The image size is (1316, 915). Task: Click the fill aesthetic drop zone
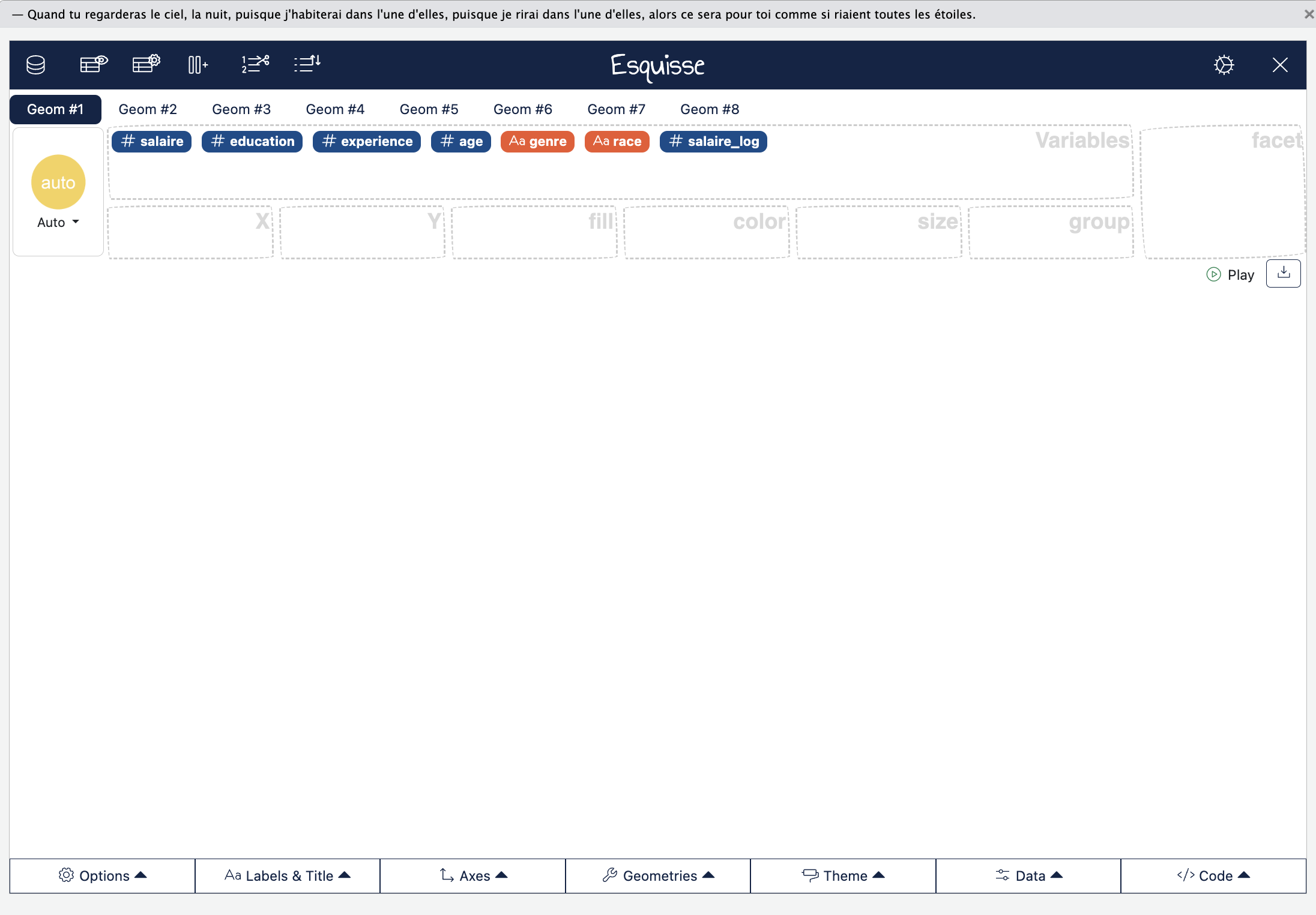(534, 232)
